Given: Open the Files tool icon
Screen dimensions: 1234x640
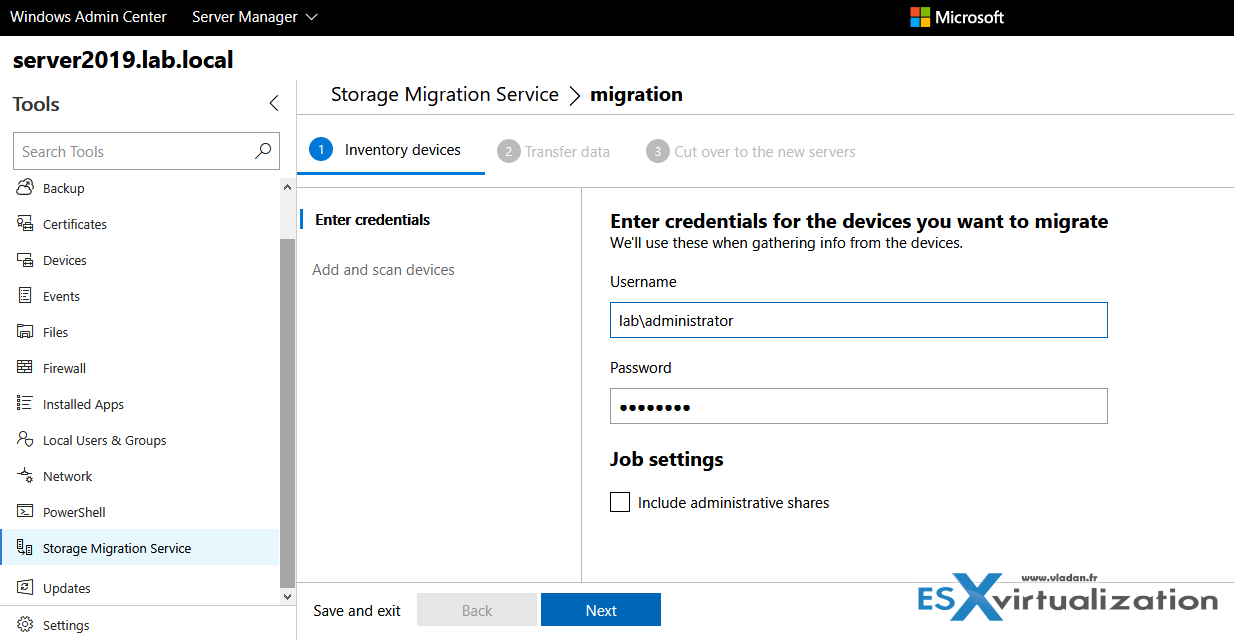Looking at the screenshot, I should [25, 332].
